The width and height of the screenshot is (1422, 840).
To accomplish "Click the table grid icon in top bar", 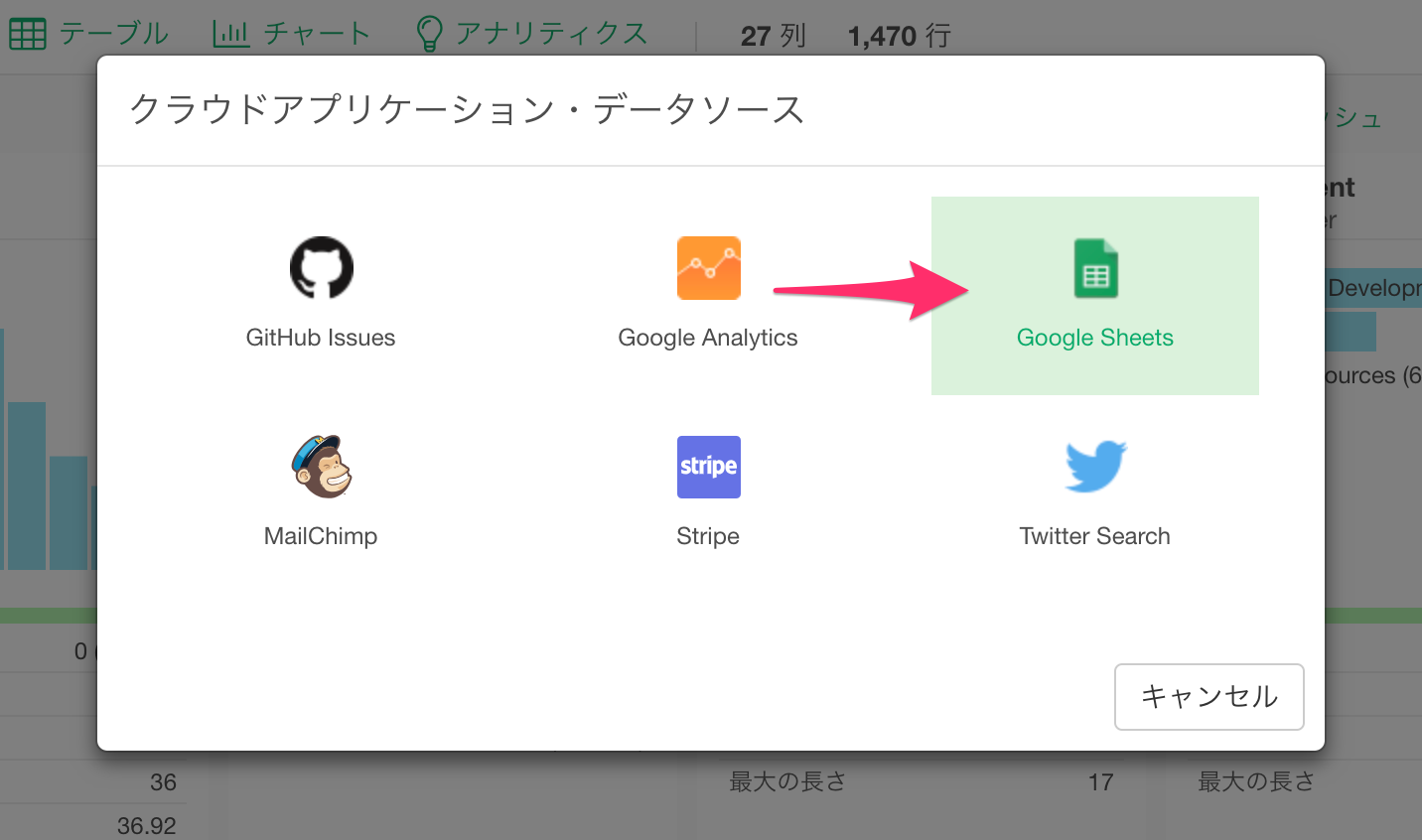I will pyautogui.click(x=28, y=35).
